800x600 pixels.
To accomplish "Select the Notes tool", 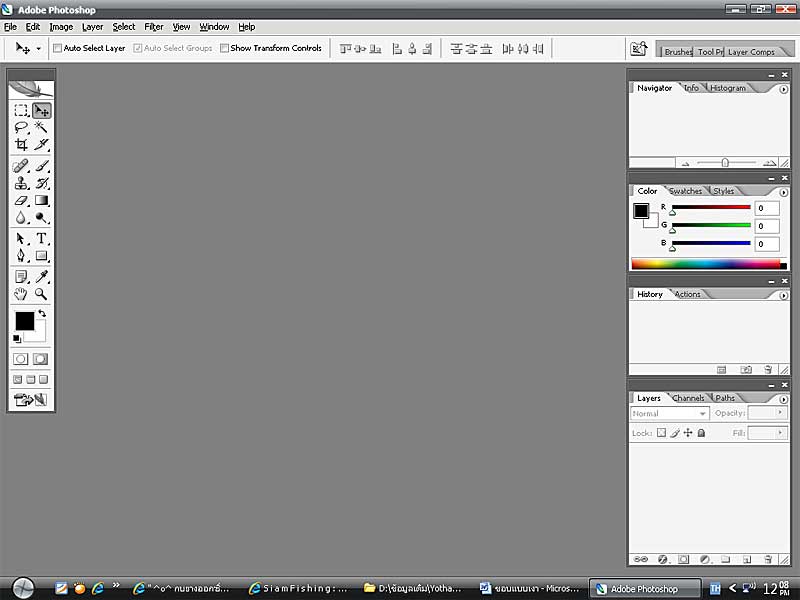I will (21, 277).
